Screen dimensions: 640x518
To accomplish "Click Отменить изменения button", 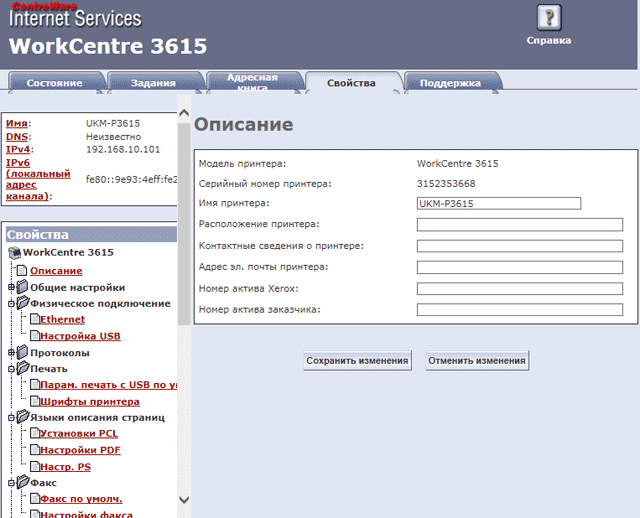I will click(x=477, y=360).
